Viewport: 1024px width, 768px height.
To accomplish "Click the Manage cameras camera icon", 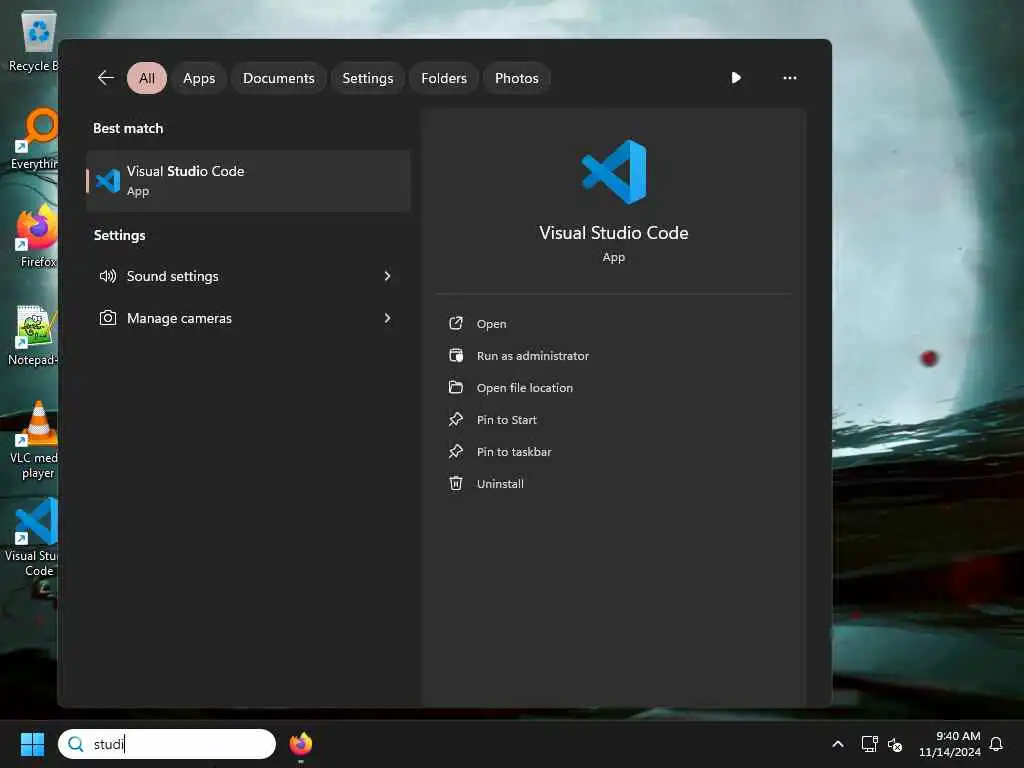I will pyautogui.click(x=108, y=318).
